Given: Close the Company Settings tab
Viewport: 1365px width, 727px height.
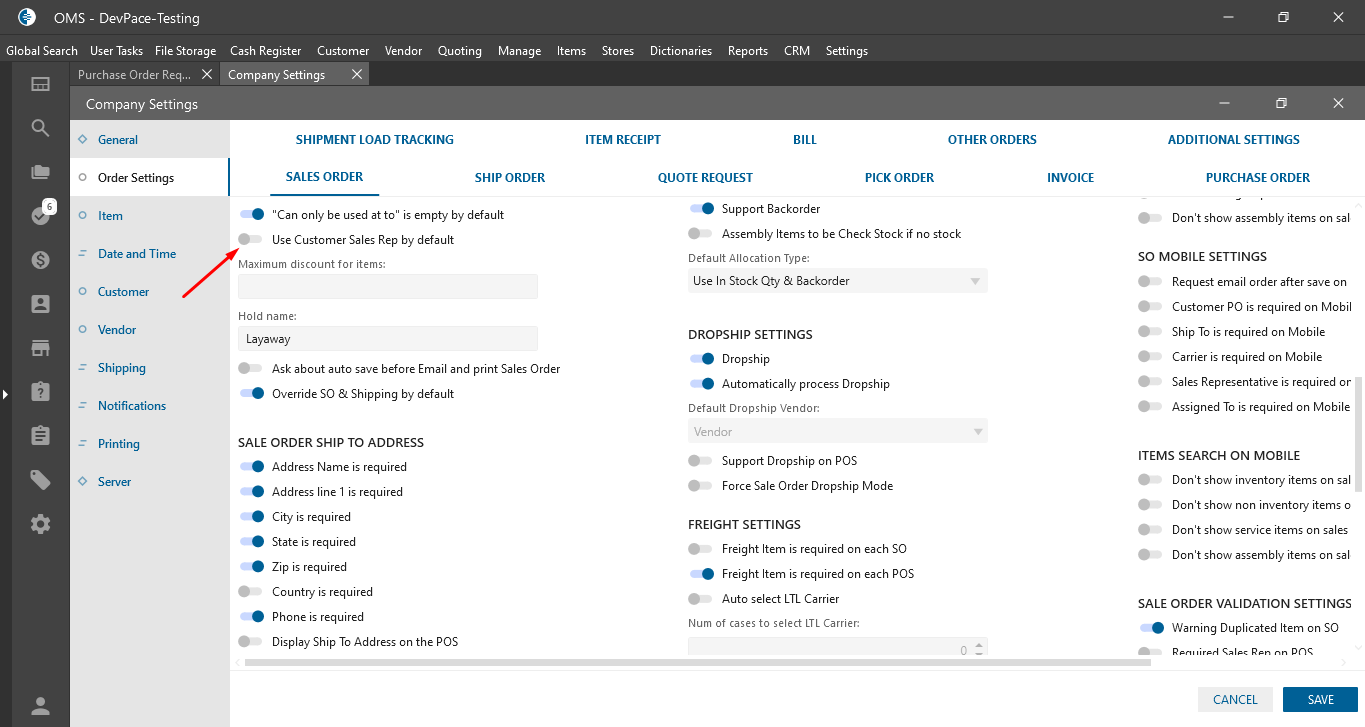Looking at the screenshot, I should [357, 75].
